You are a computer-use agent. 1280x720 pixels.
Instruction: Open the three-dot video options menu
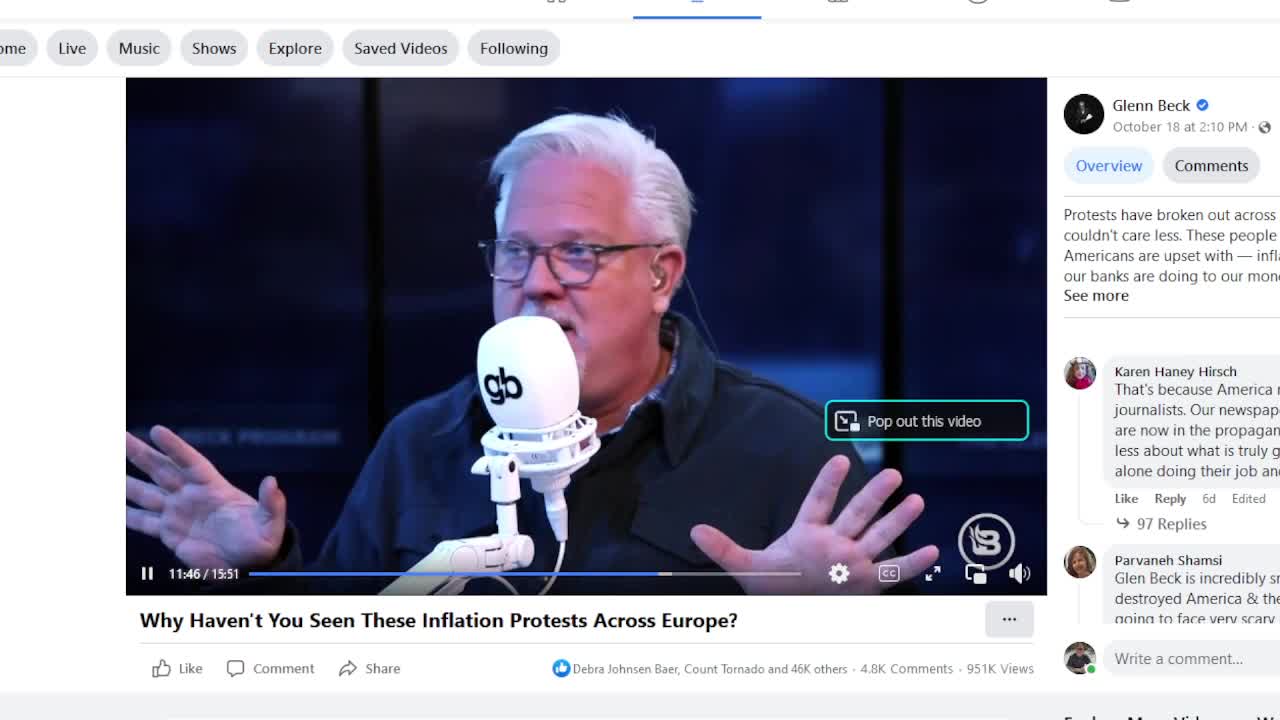[1009, 619]
